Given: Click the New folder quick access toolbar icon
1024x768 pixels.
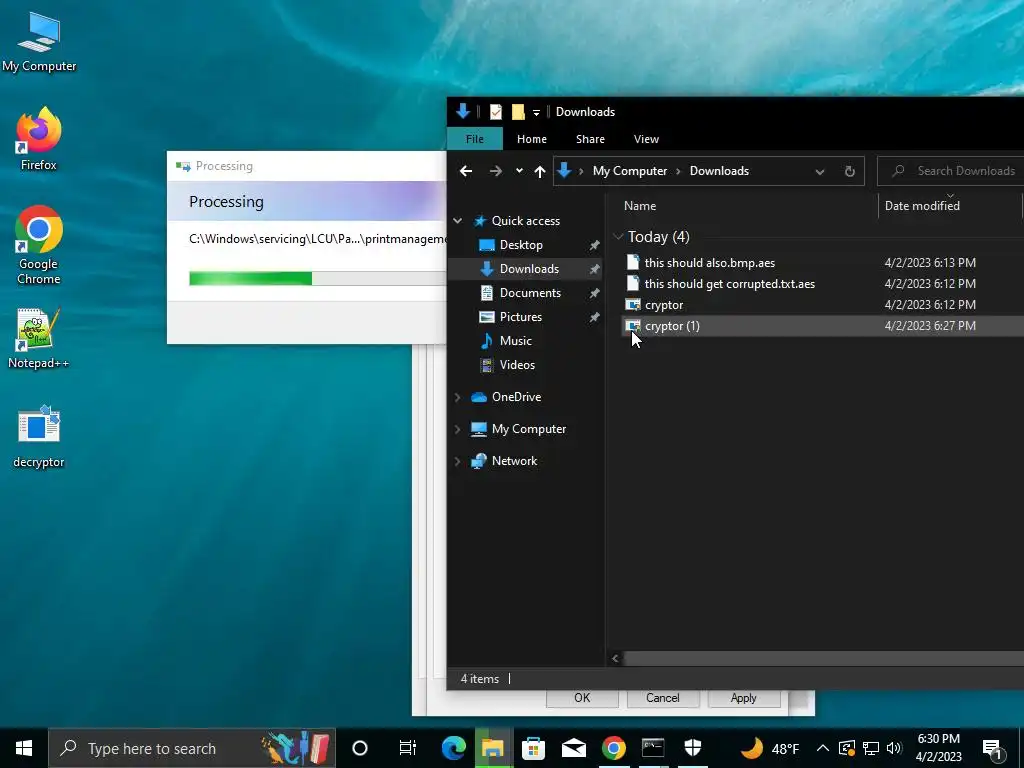Looking at the screenshot, I should tap(518, 112).
